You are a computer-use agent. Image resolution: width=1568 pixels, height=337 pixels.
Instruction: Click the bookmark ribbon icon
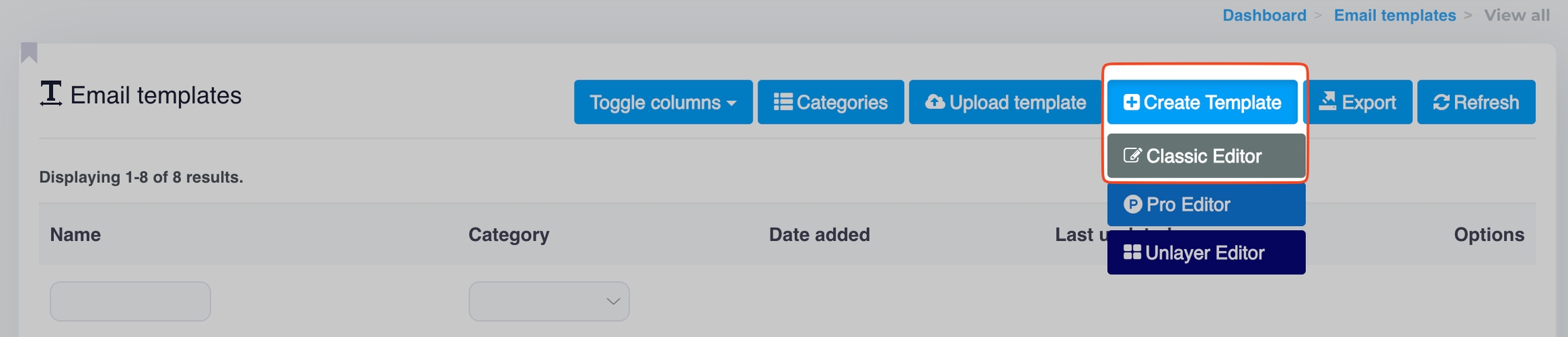pyautogui.click(x=29, y=52)
